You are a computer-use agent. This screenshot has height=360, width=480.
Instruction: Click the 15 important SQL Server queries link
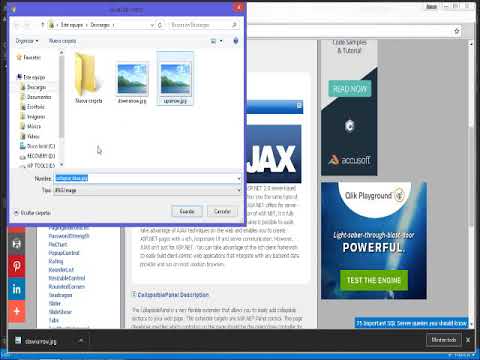[x=411, y=323]
